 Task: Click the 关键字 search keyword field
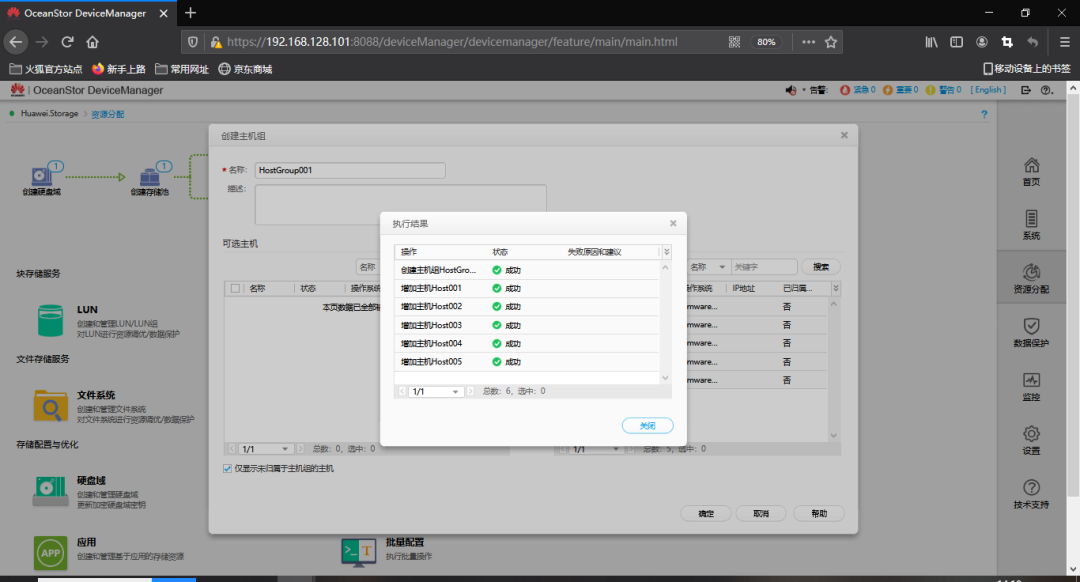pyautogui.click(x=764, y=267)
